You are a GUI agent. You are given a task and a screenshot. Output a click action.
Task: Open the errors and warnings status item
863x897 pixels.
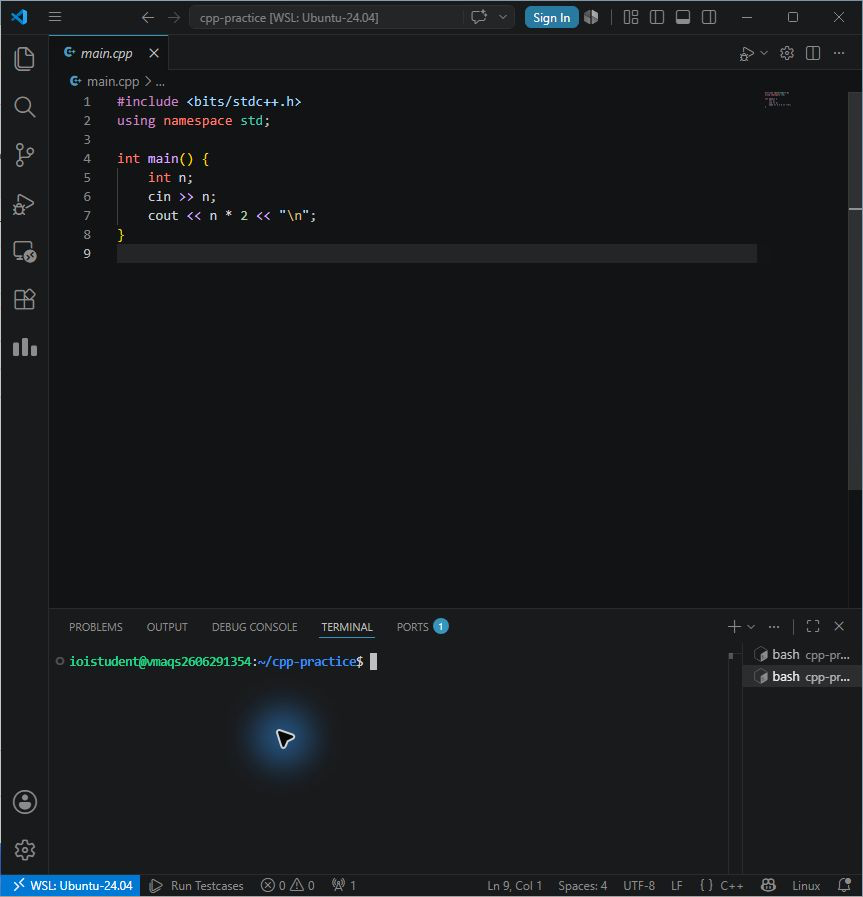pos(288,886)
